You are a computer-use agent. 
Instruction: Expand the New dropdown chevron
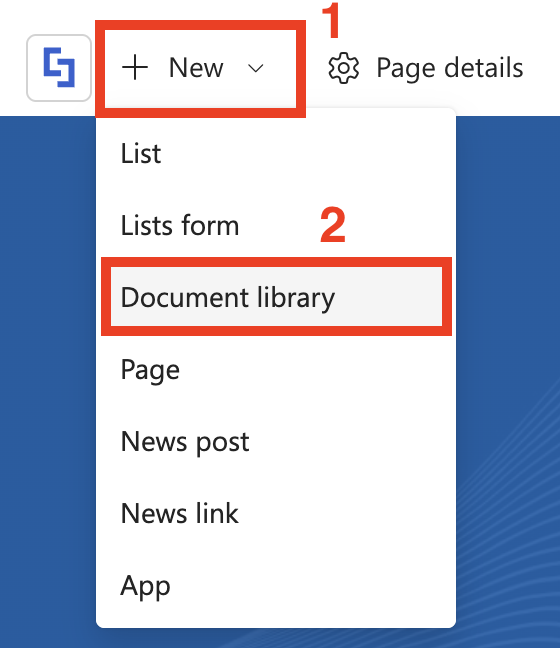tap(255, 68)
